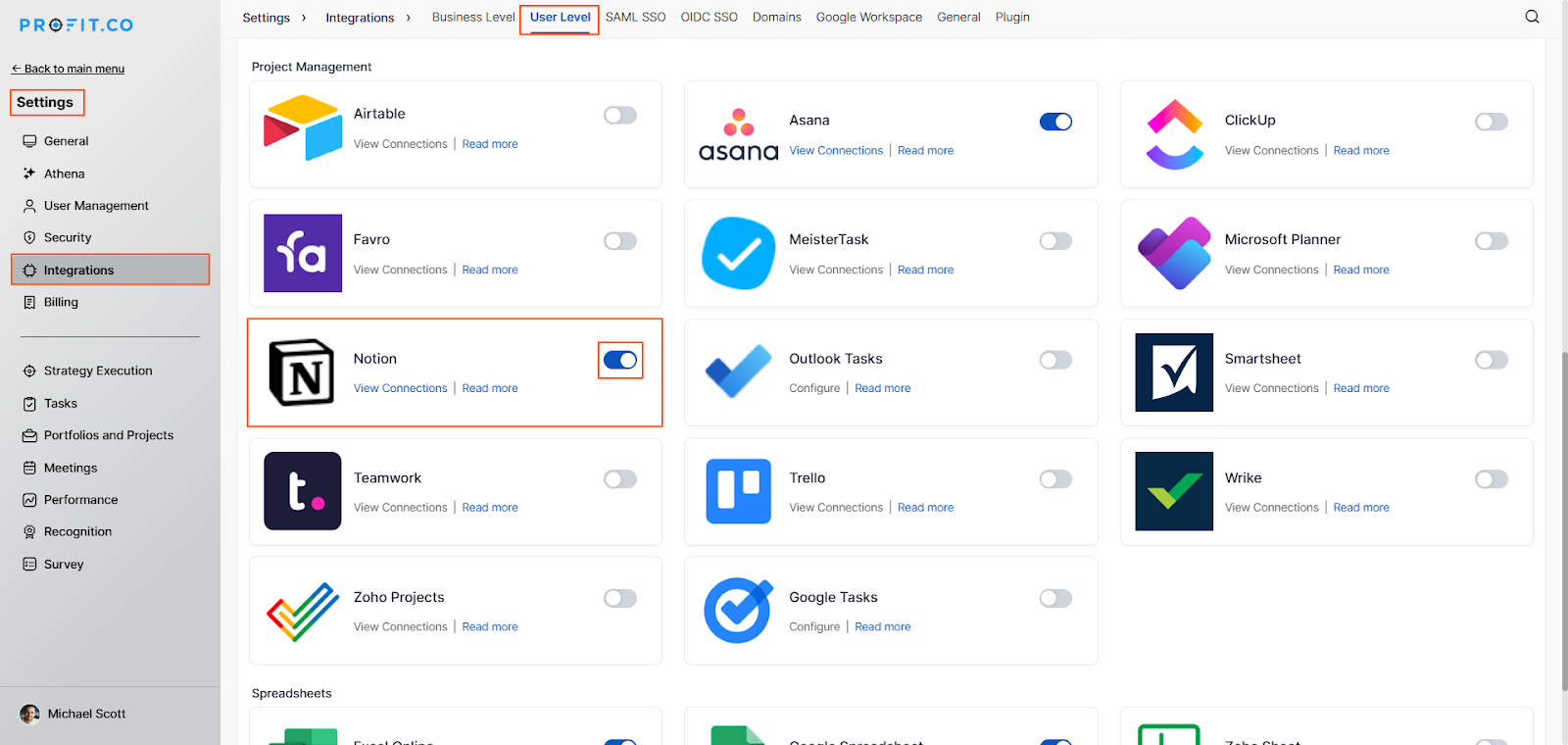Enable the Smartsheet integration toggle
The width and height of the screenshot is (1568, 745).
pos(1492,360)
